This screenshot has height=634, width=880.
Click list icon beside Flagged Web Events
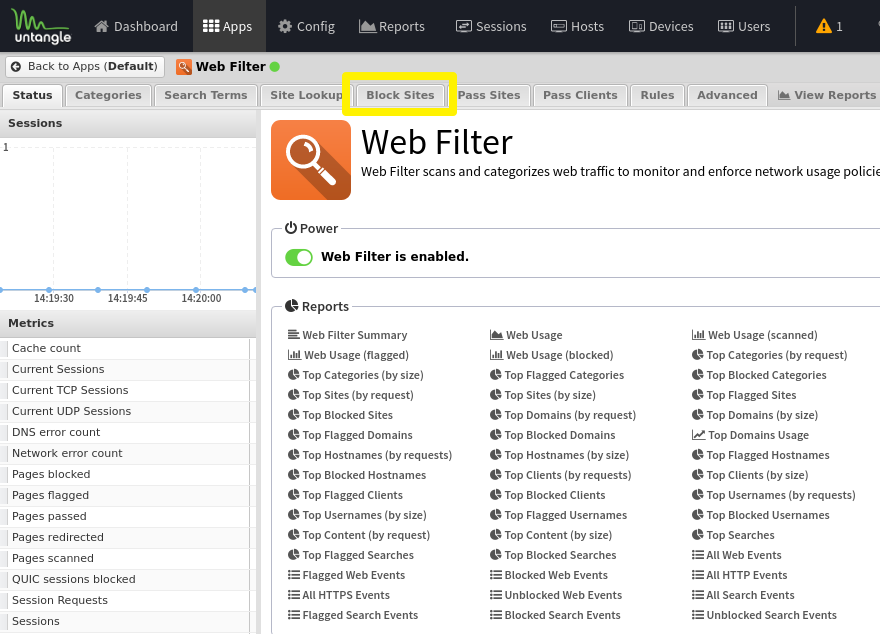[x=294, y=575]
